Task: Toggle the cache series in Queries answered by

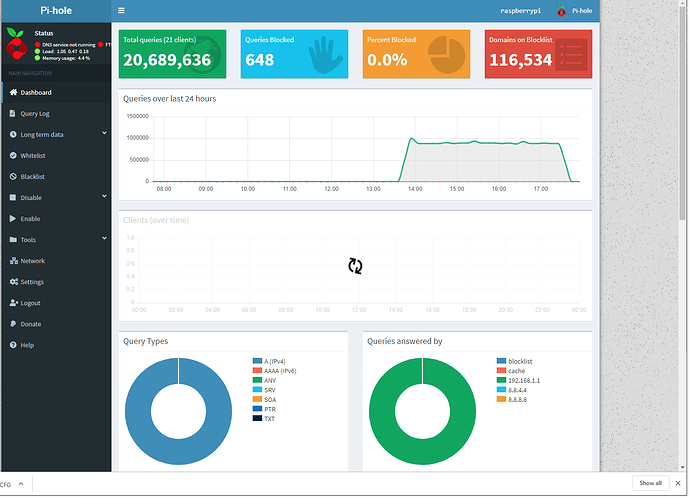Action: pos(517,370)
